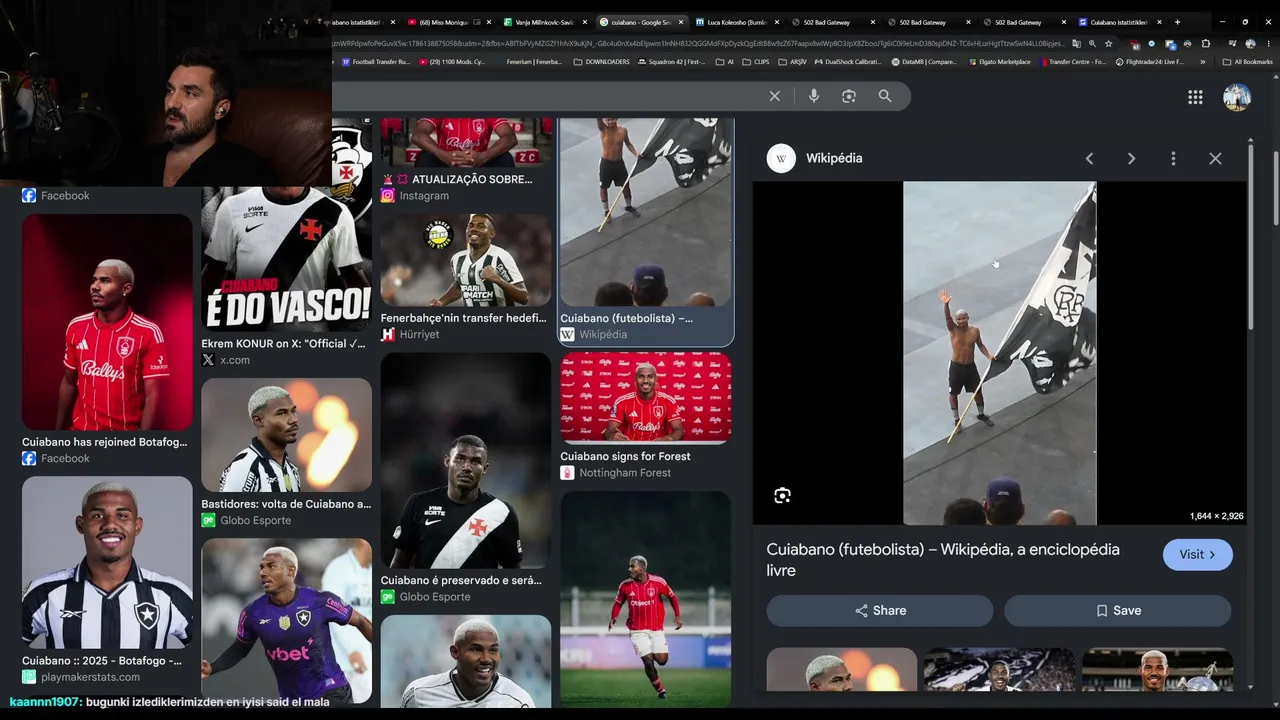Open the 'Elgato Marketplace' bookmark

(x=1000, y=62)
